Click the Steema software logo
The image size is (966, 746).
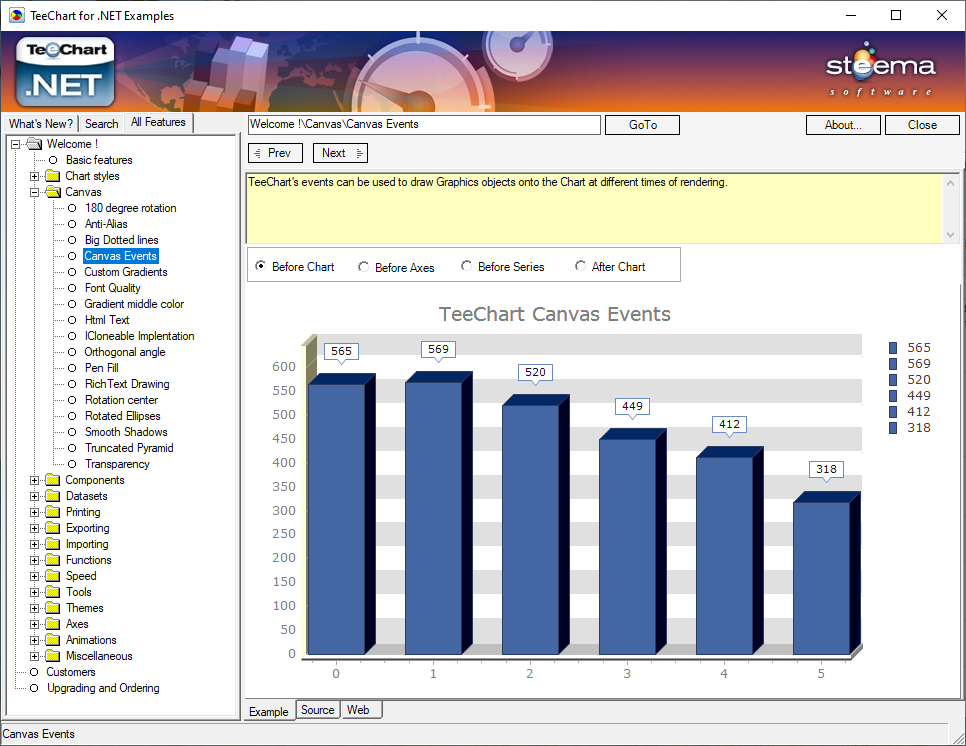(x=880, y=69)
